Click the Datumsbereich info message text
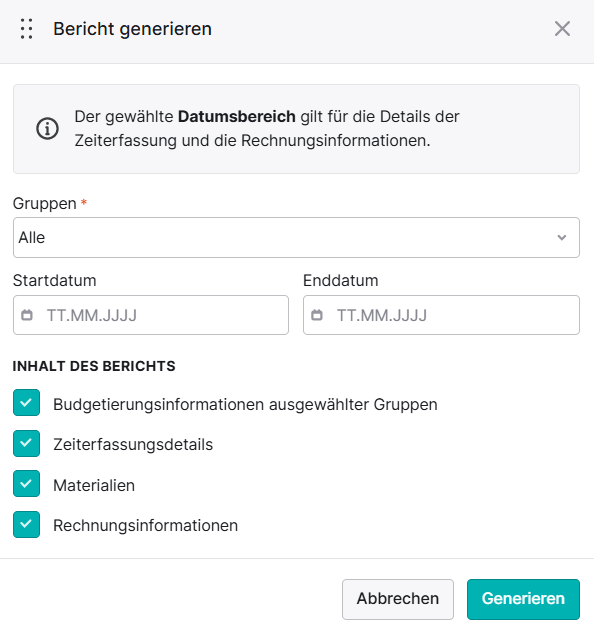The width and height of the screenshot is (594, 634). (x=267, y=129)
